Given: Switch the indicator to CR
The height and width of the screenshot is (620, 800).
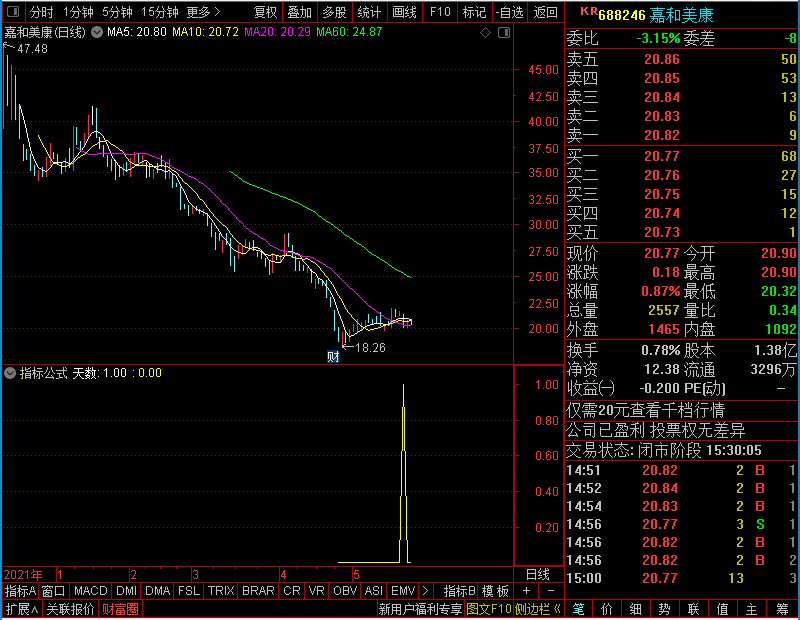Looking at the screenshot, I should pyautogui.click(x=292, y=591).
